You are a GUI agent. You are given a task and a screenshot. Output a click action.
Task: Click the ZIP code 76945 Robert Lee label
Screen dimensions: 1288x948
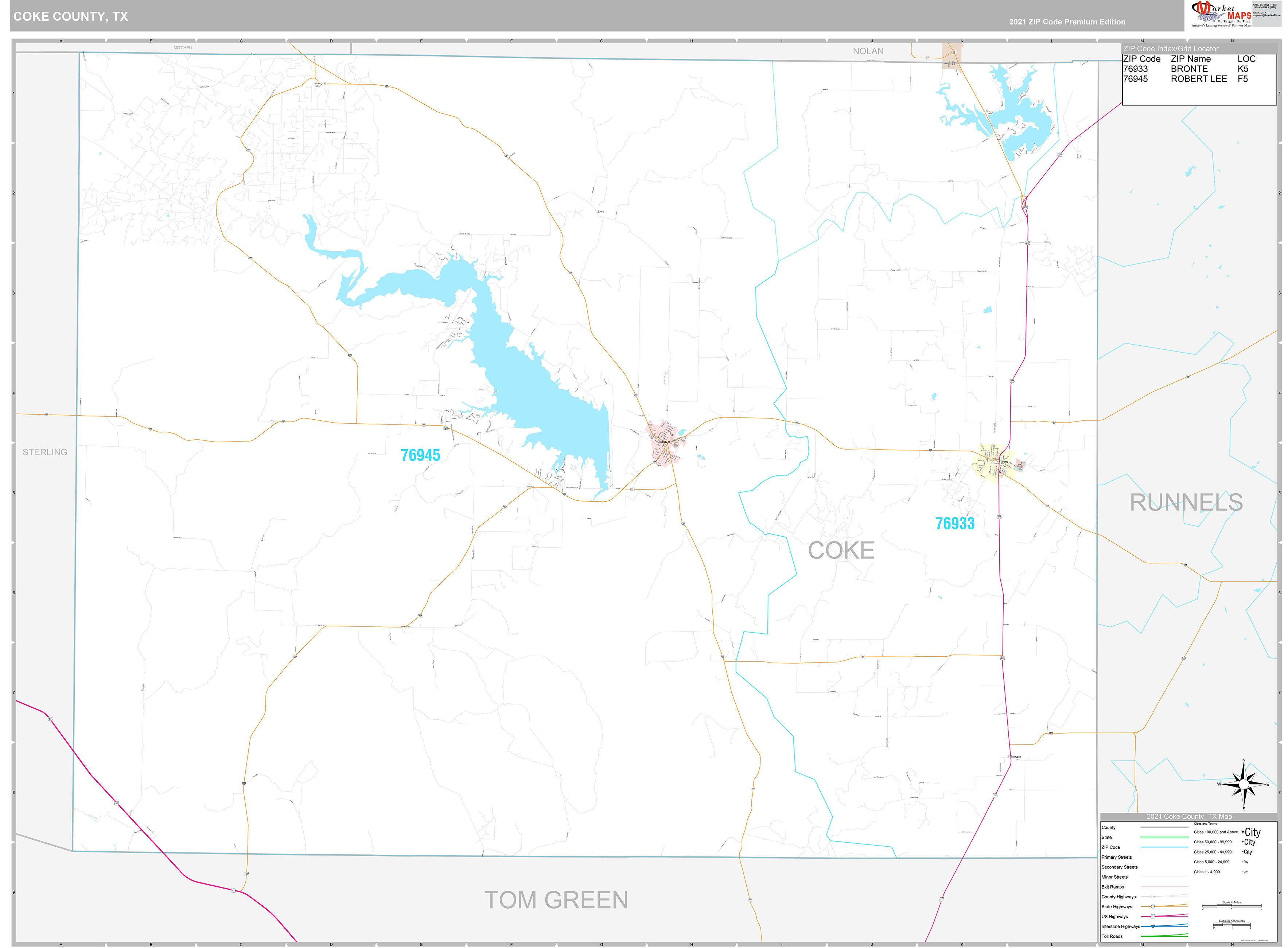point(422,454)
